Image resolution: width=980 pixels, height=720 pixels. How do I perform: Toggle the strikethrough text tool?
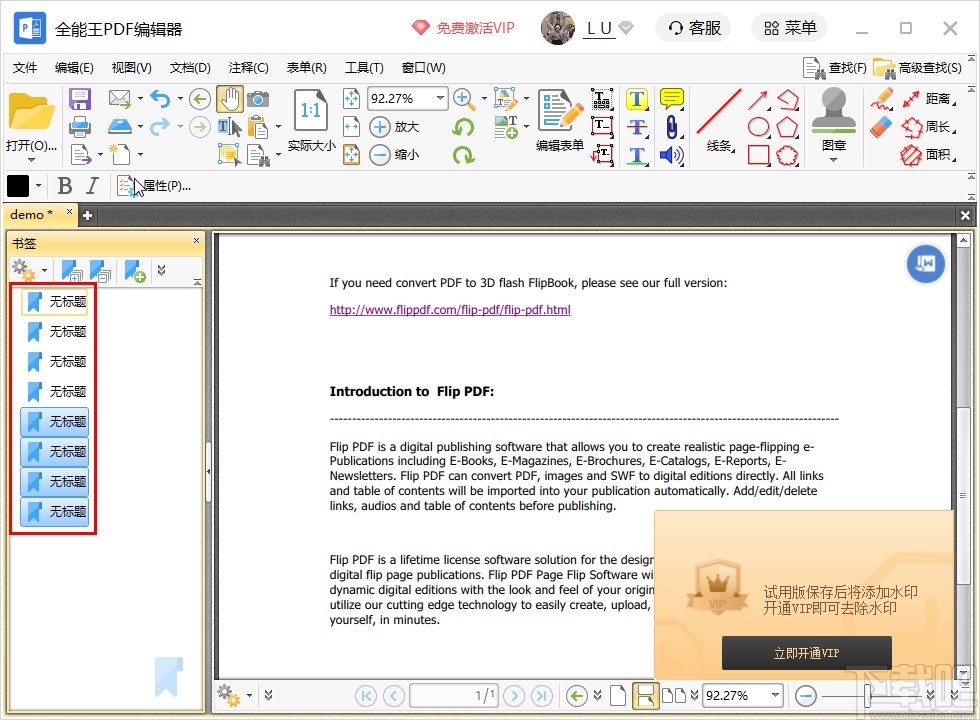636,127
